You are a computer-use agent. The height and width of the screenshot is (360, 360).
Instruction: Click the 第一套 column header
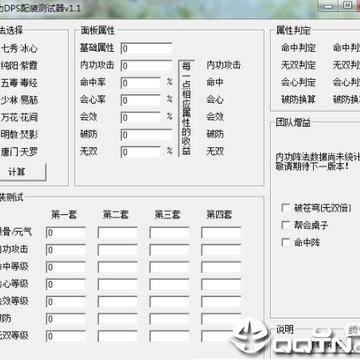point(64,214)
